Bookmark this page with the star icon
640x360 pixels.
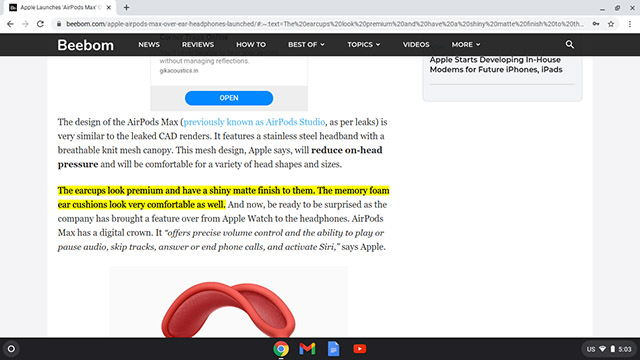[611, 24]
